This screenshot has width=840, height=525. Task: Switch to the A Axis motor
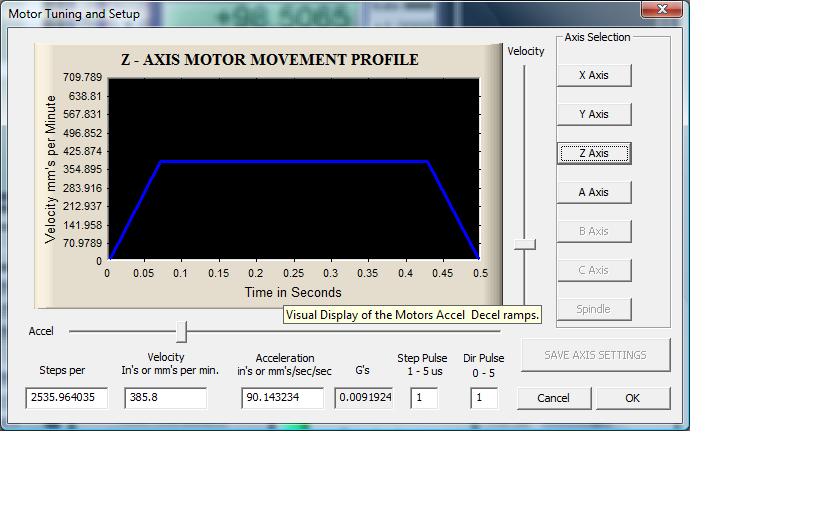click(x=593, y=192)
